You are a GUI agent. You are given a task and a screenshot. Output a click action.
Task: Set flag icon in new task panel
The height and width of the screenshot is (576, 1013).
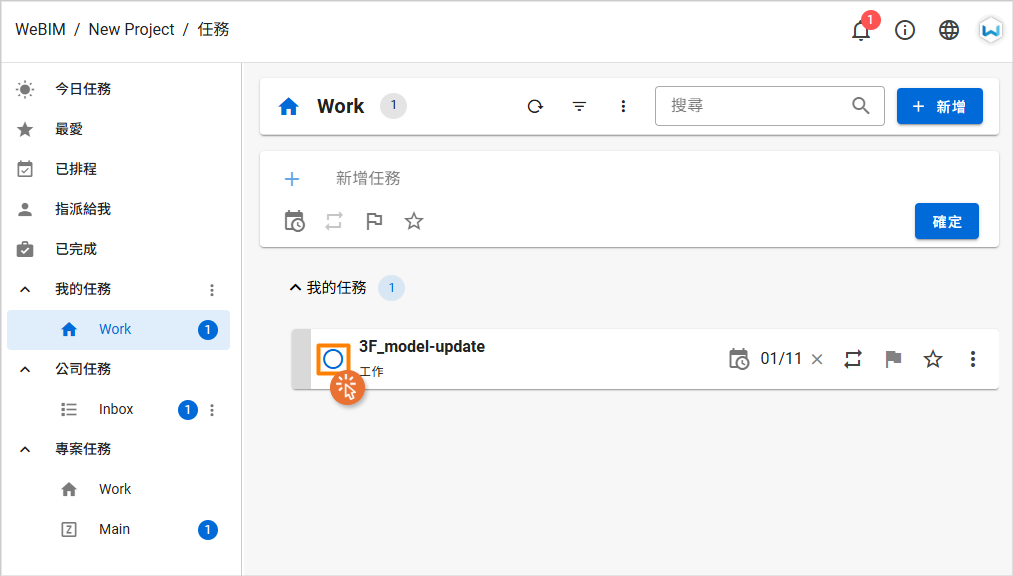coord(374,221)
